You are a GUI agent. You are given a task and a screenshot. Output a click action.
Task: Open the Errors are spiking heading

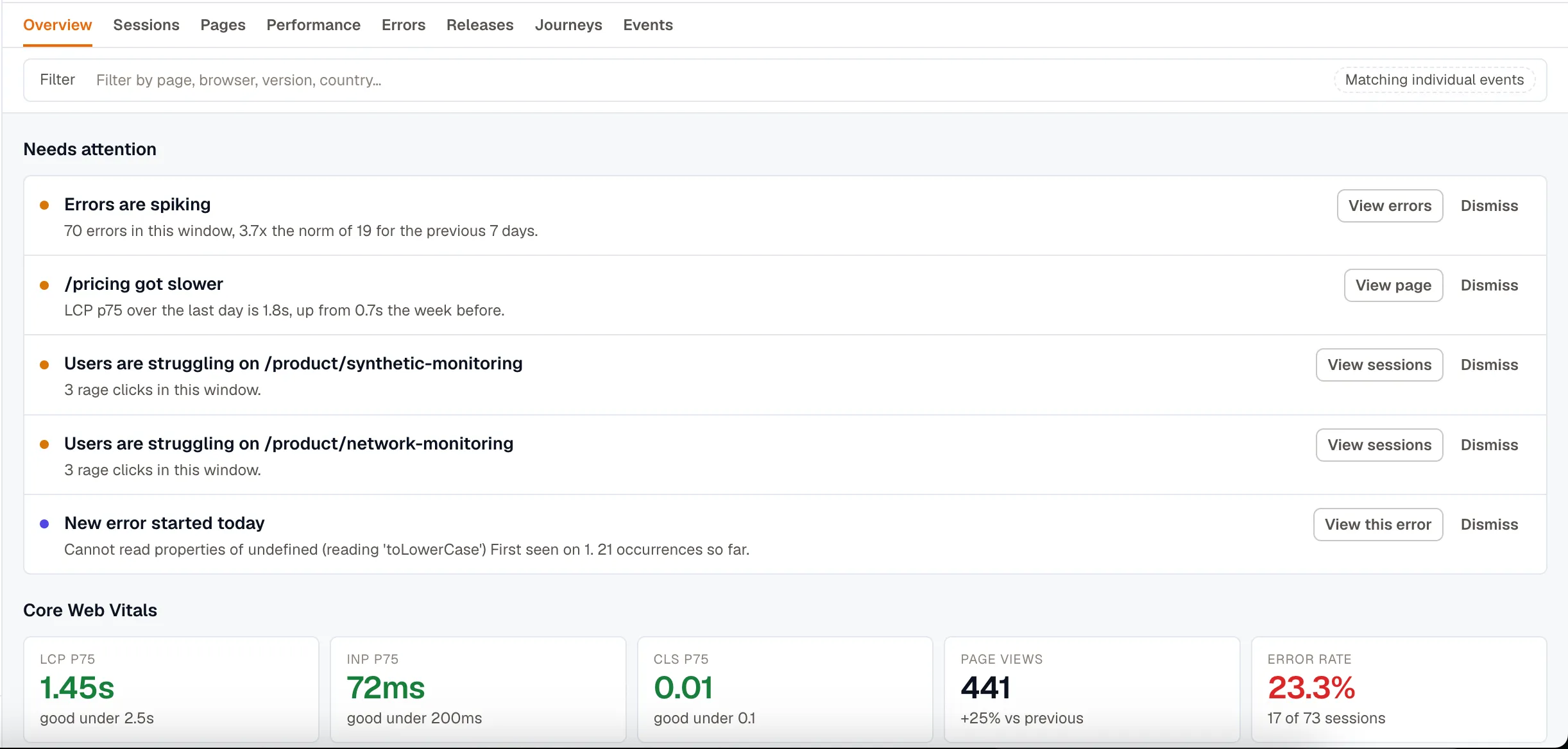[x=137, y=205]
